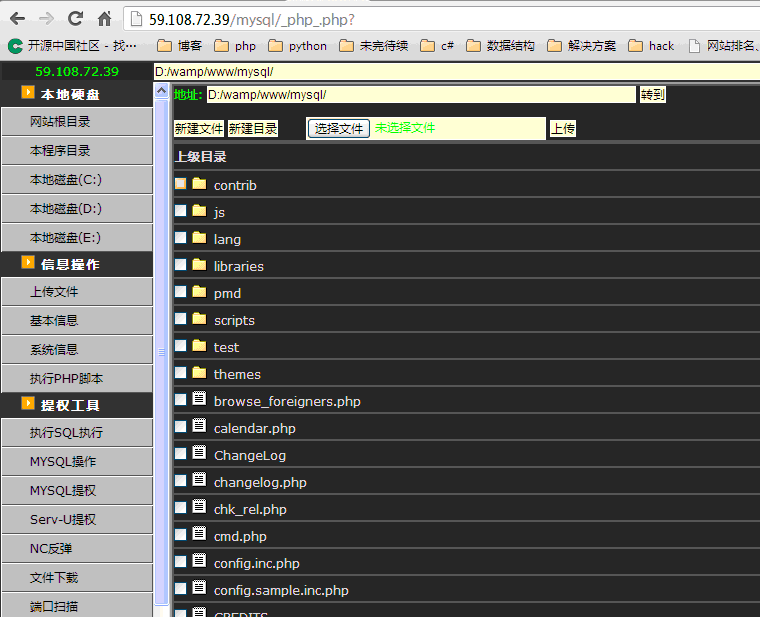This screenshot has height=617, width=760.
Task: Click the test folder icon
Action: [199, 346]
